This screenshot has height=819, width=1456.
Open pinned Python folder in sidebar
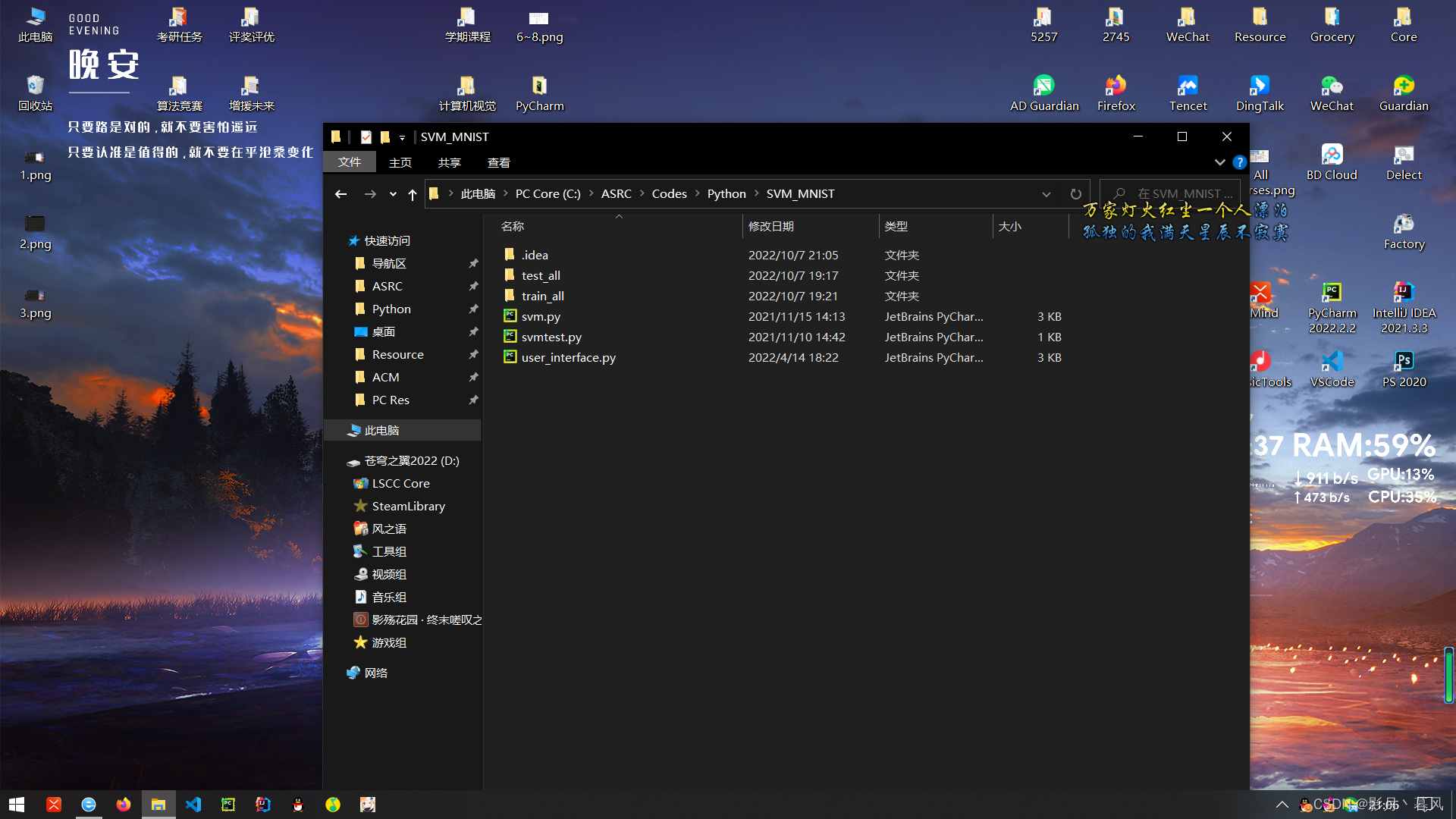[391, 309]
